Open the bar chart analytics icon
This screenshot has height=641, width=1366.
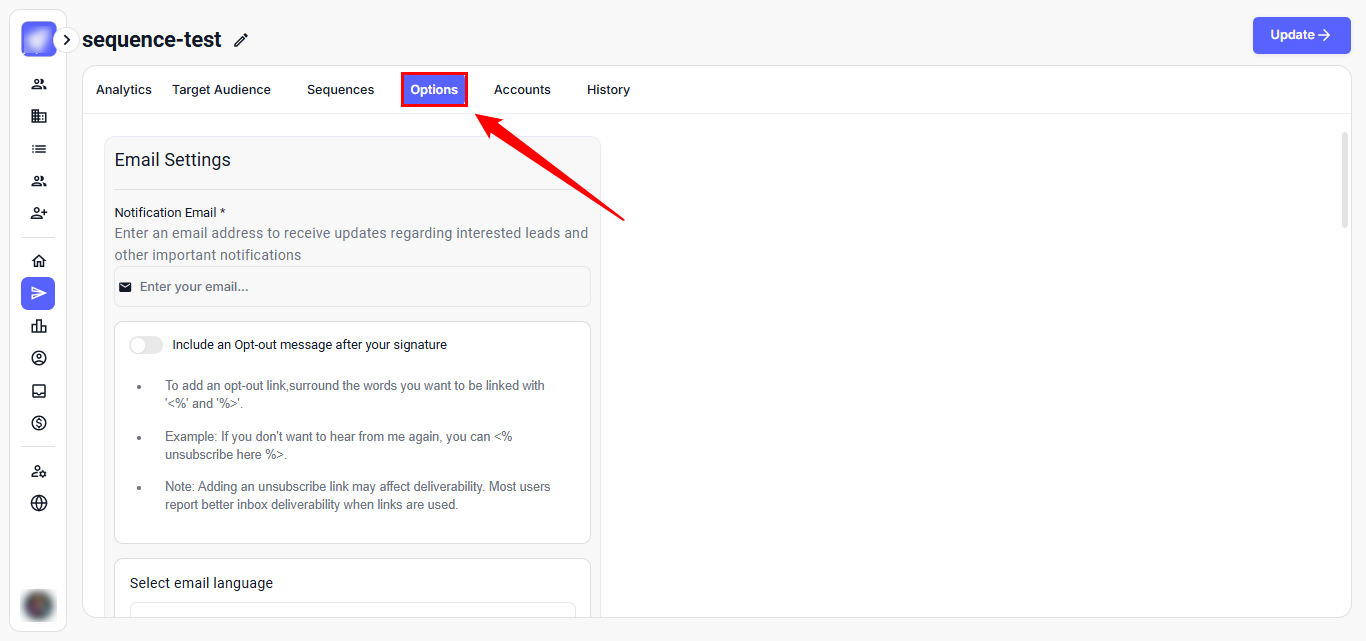pyautogui.click(x=39, y=326)
